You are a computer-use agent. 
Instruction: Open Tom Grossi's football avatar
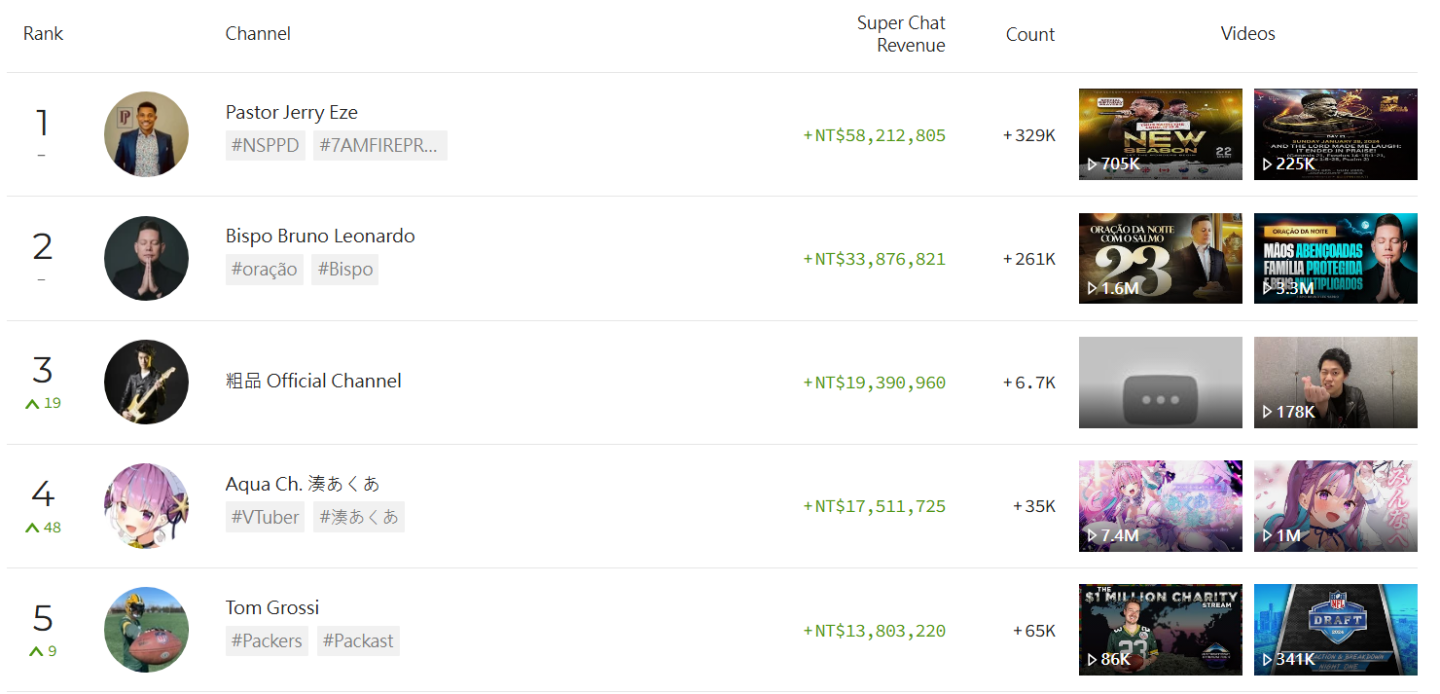click(x=146, y=630)
